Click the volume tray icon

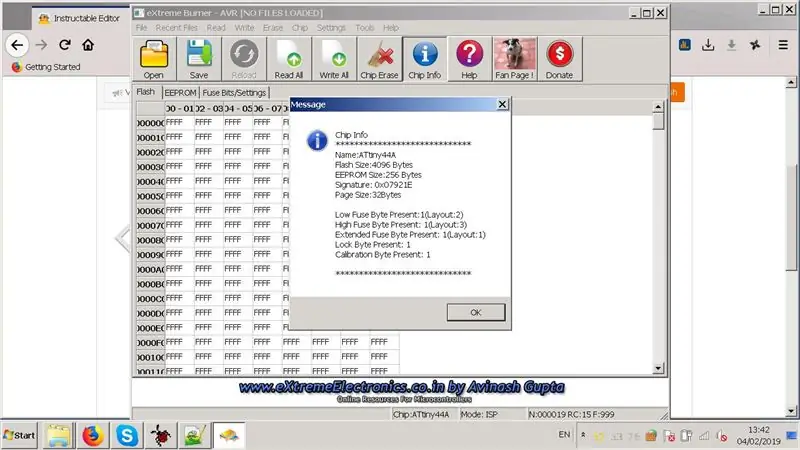point(721,436)
